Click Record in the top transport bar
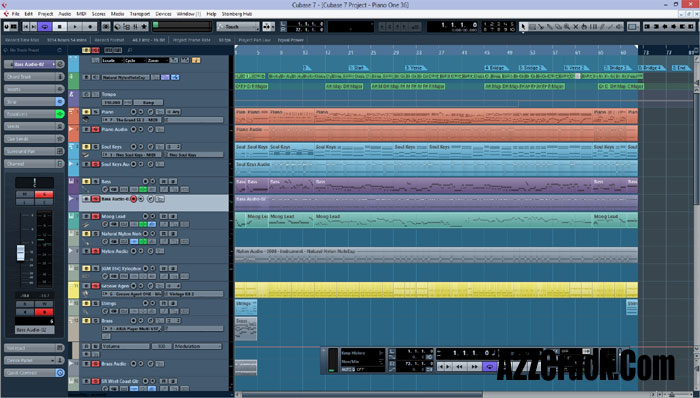Viewport: 700px width, 398px height. tap(90, 27)
